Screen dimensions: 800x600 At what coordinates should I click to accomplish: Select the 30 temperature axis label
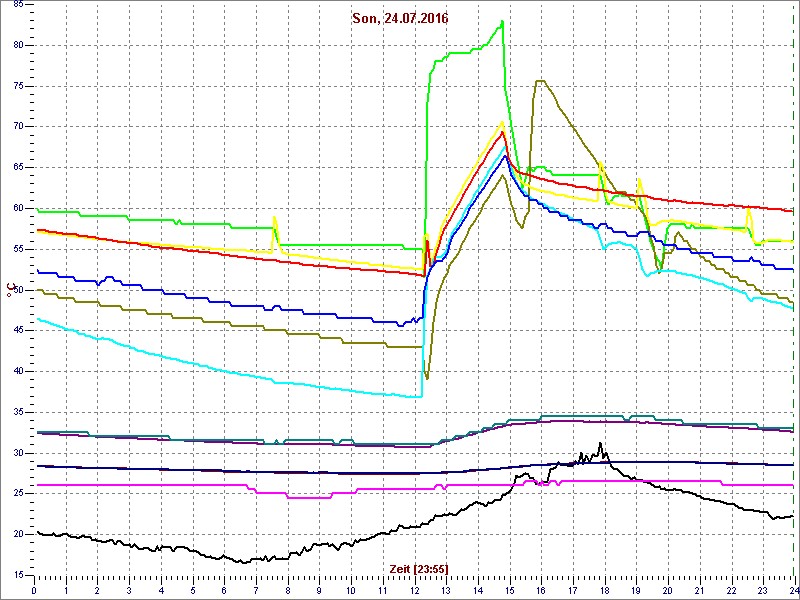point(17,454)
